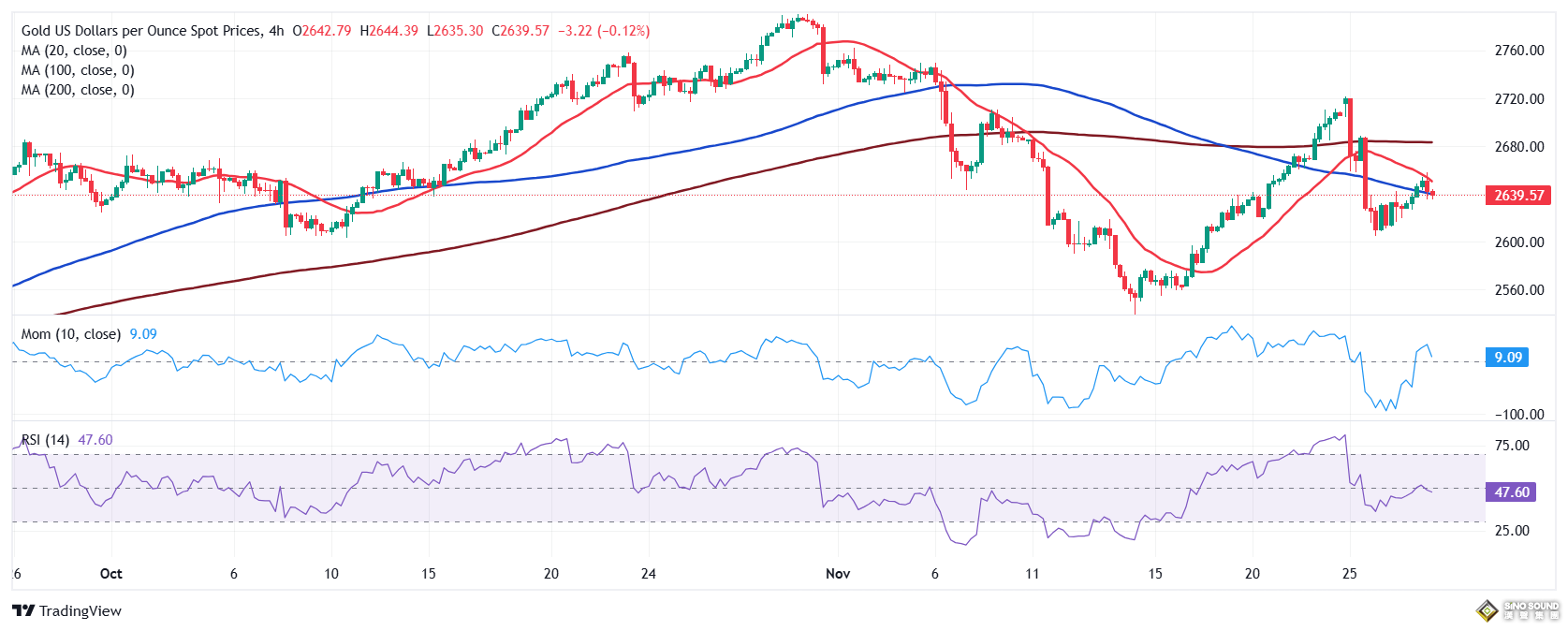The image size is (1568, 631).
Task: Click the blue 9.09 momentum value tag
Action: pyautogui.click(x=1507, y=358)
